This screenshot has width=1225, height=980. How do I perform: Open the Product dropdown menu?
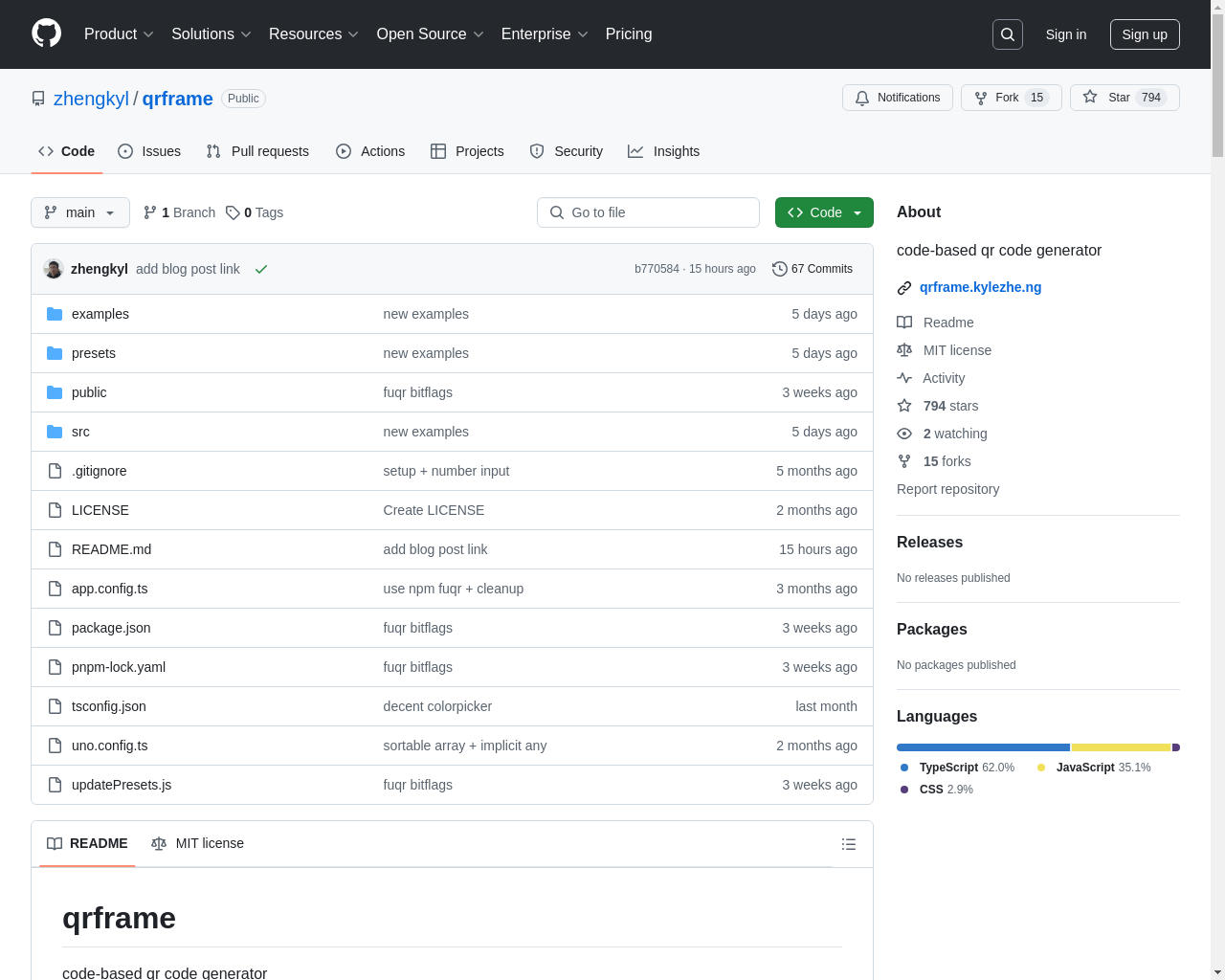click(119, 34)
